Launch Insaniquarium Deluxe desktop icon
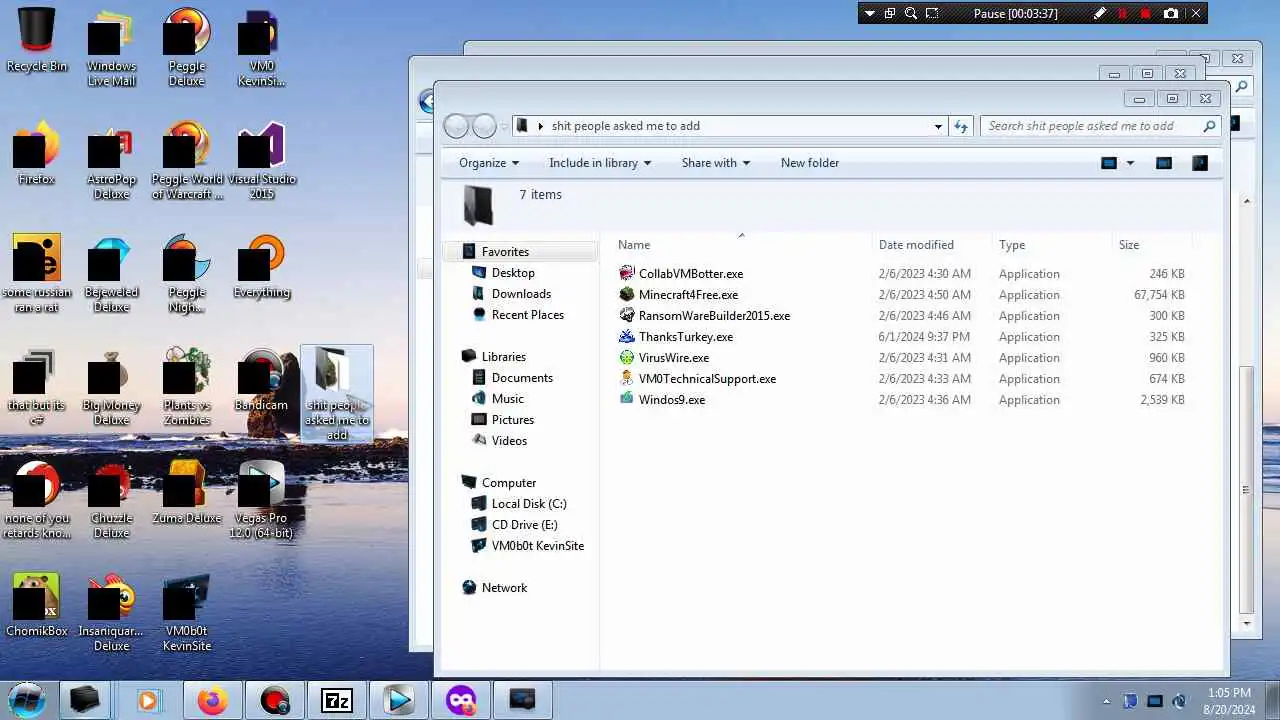This screenshot has height=720, width=1280. 111,612
